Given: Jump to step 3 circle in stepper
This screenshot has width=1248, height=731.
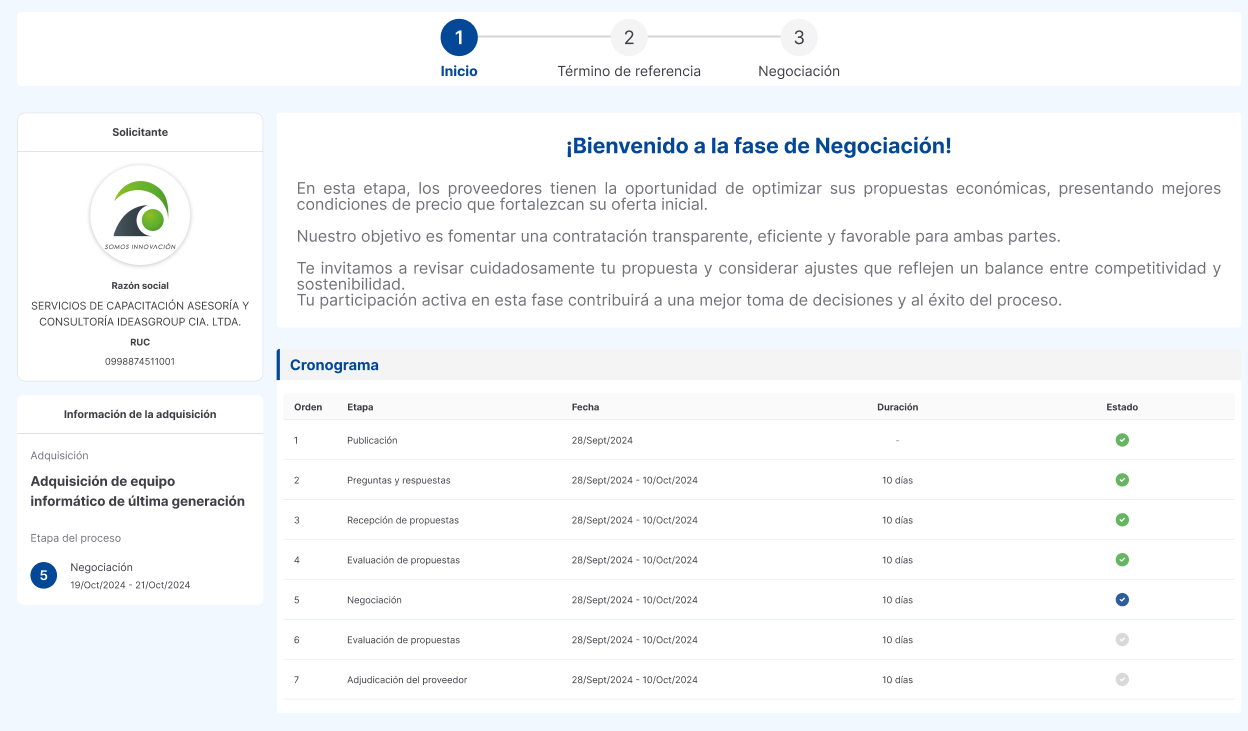Looking at the screenshot, I should click(799, 38).
